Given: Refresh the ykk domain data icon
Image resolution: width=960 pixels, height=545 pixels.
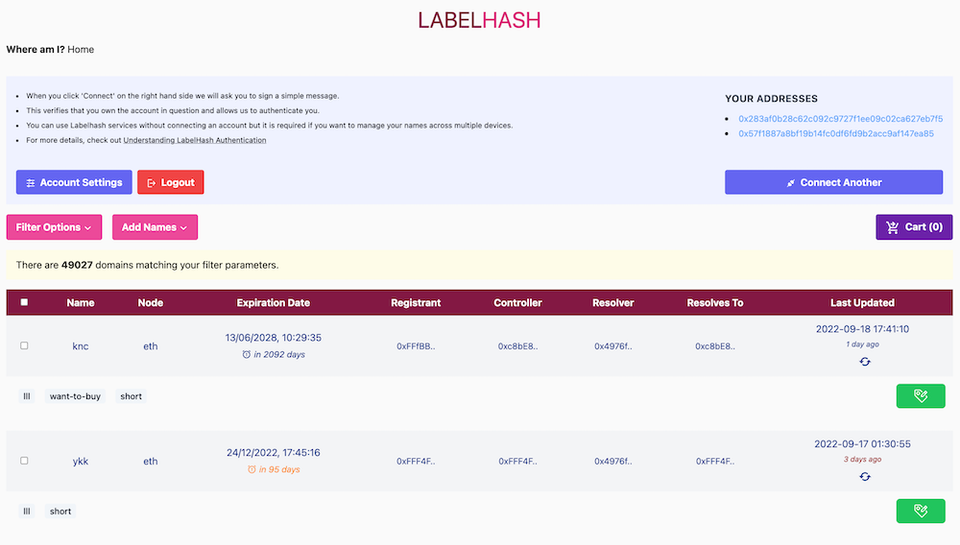Looking at the screenshot, I should click(x=864, y=476).
